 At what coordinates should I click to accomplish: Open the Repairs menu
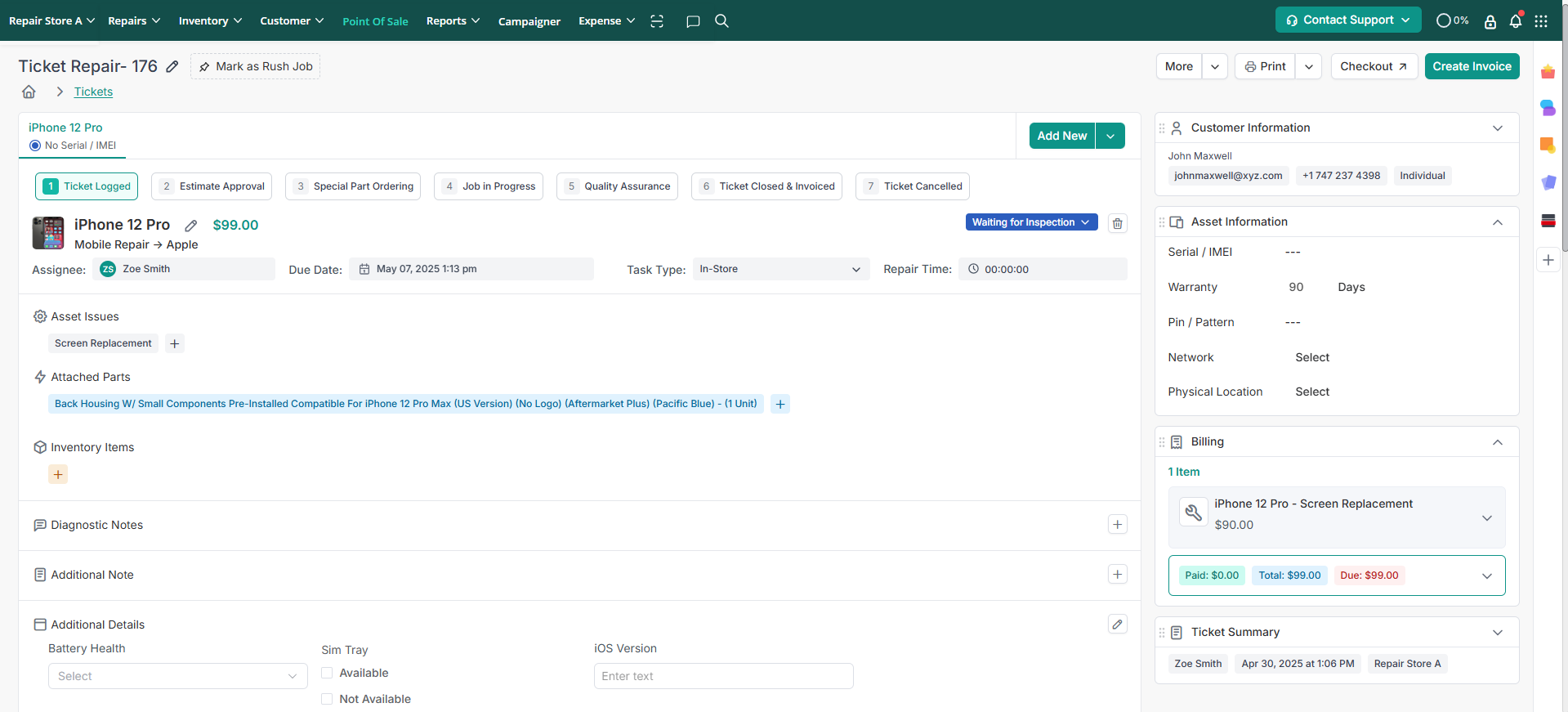coord(134,20)
